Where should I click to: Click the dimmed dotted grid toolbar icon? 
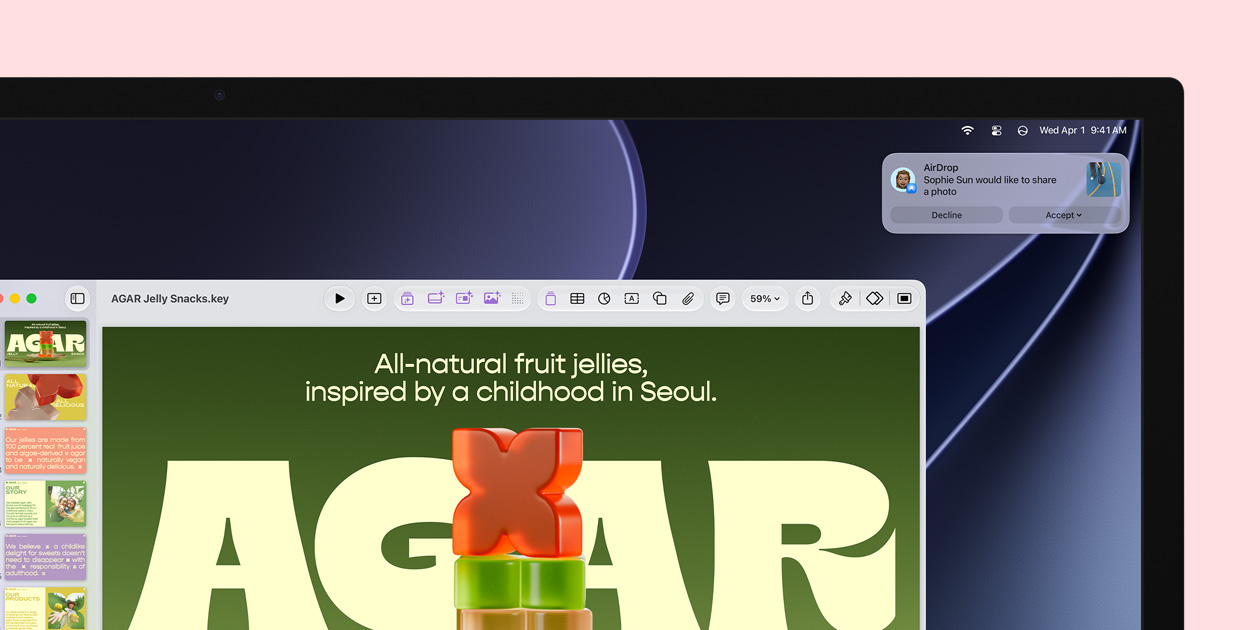(x=518, y=299)
